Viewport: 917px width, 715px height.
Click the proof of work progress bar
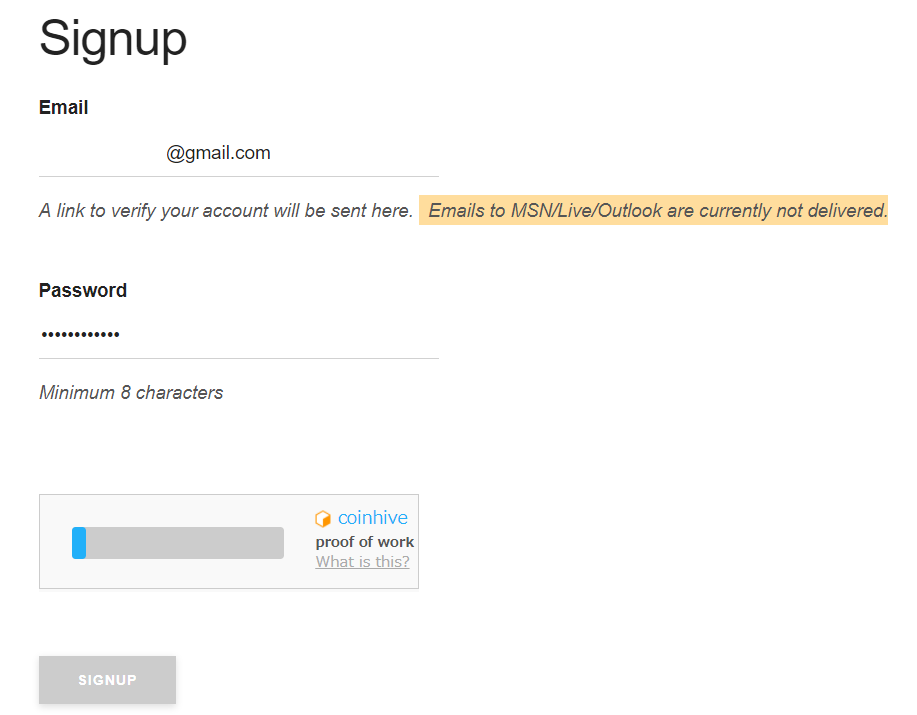click(x=178, y=543)
